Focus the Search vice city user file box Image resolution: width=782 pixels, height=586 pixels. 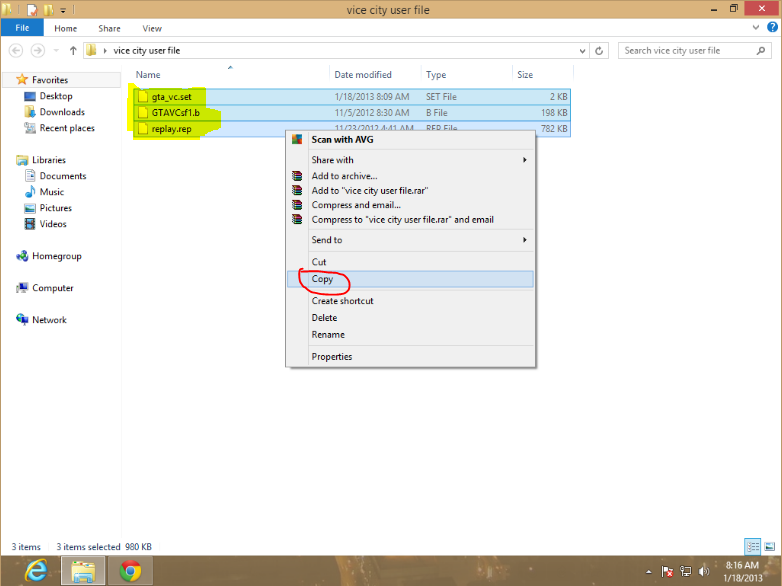(695, 50)
